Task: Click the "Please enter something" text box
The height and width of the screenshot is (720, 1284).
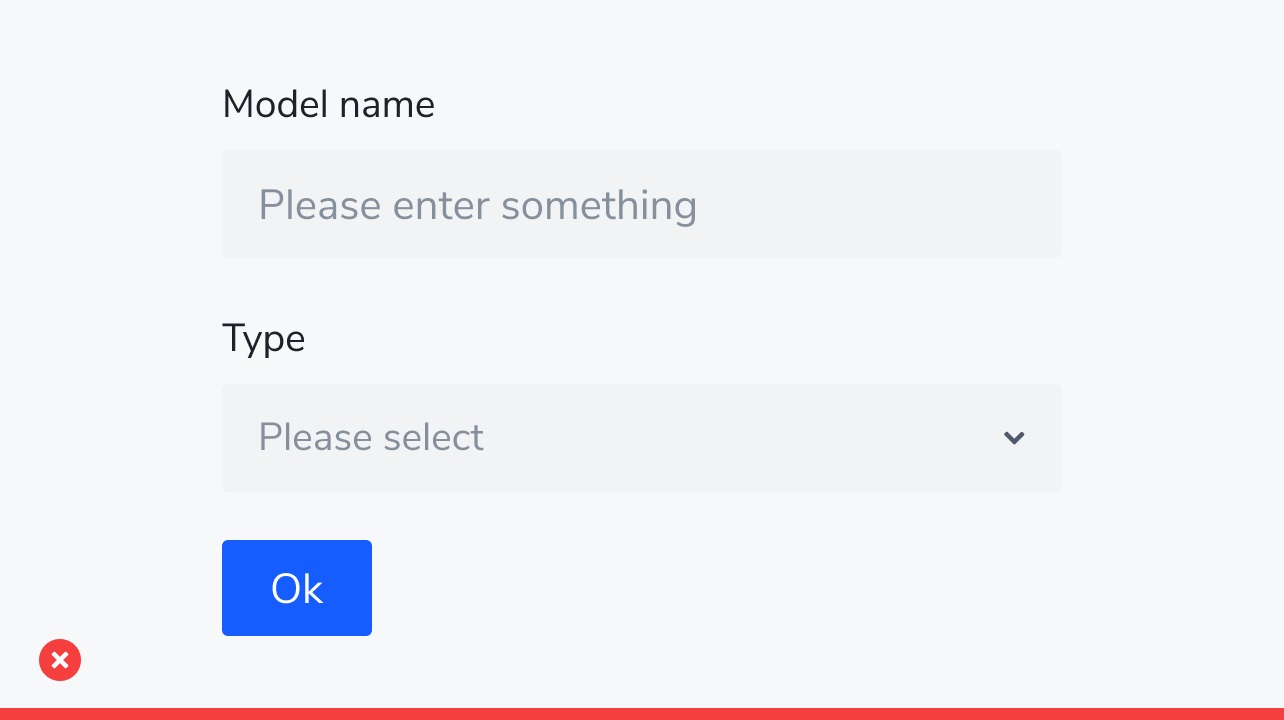Action: (x=641, y=204)
